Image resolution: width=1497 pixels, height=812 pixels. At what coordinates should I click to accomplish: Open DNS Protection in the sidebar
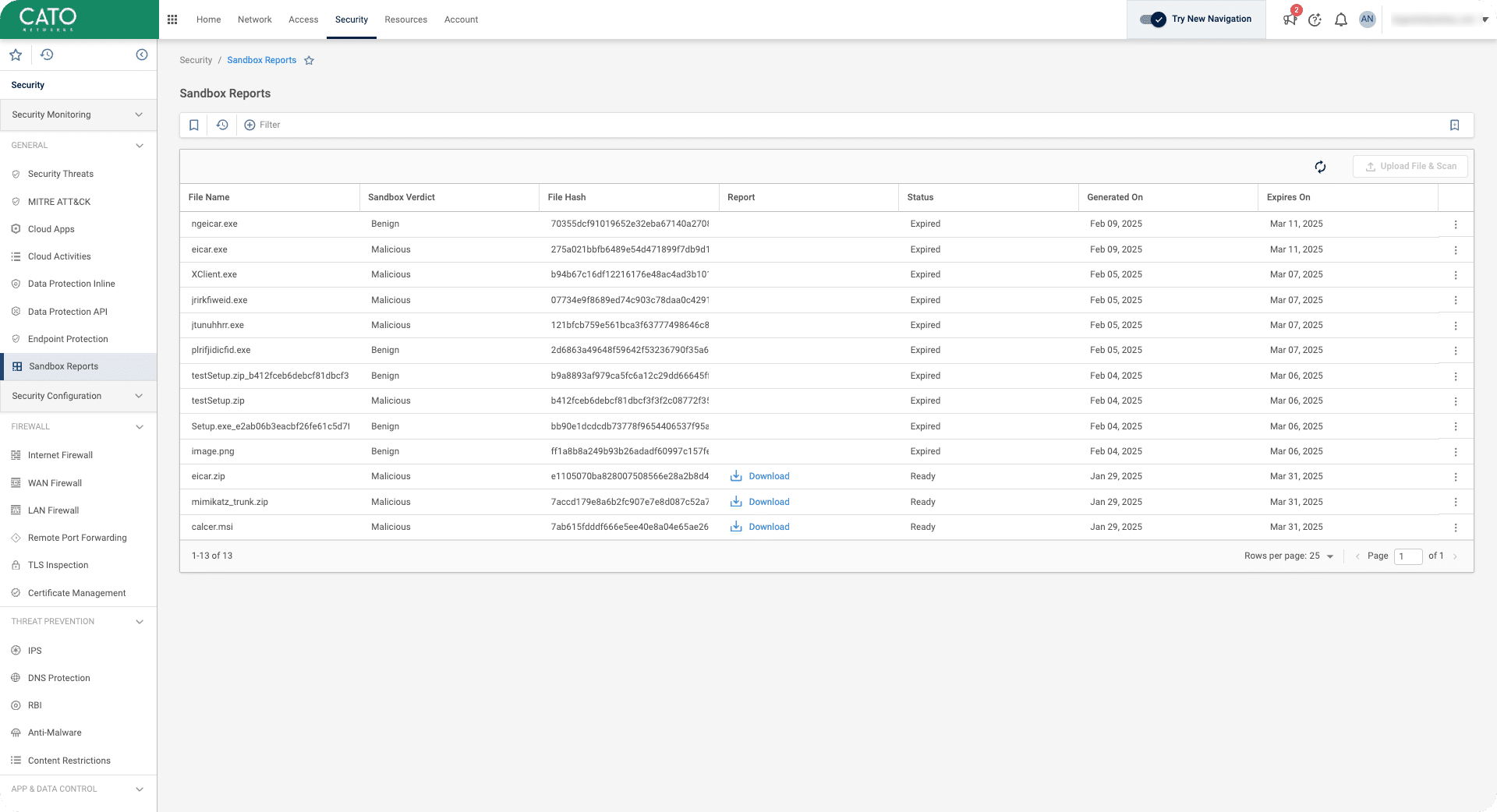pyautogui.click(x=59, y=678)
